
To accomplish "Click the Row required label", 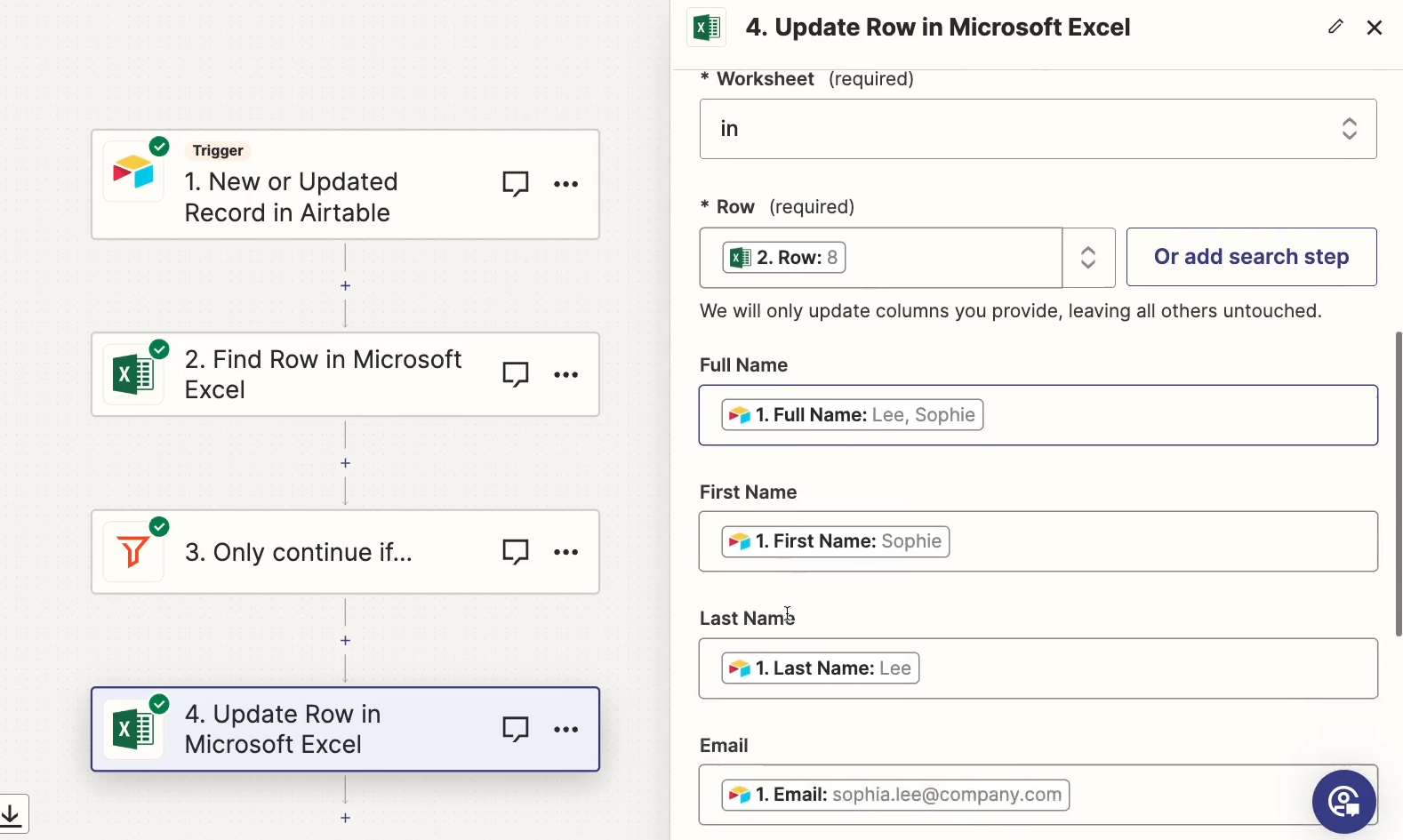I will (x=778, y=207).
